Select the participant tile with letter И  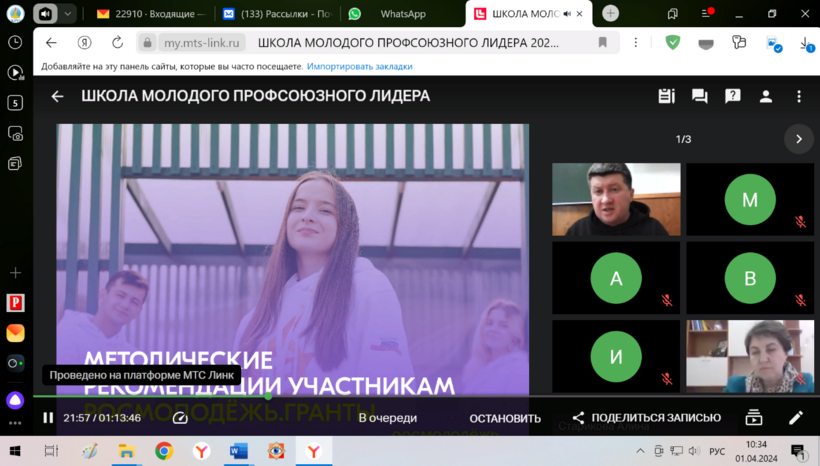[616, 356]
